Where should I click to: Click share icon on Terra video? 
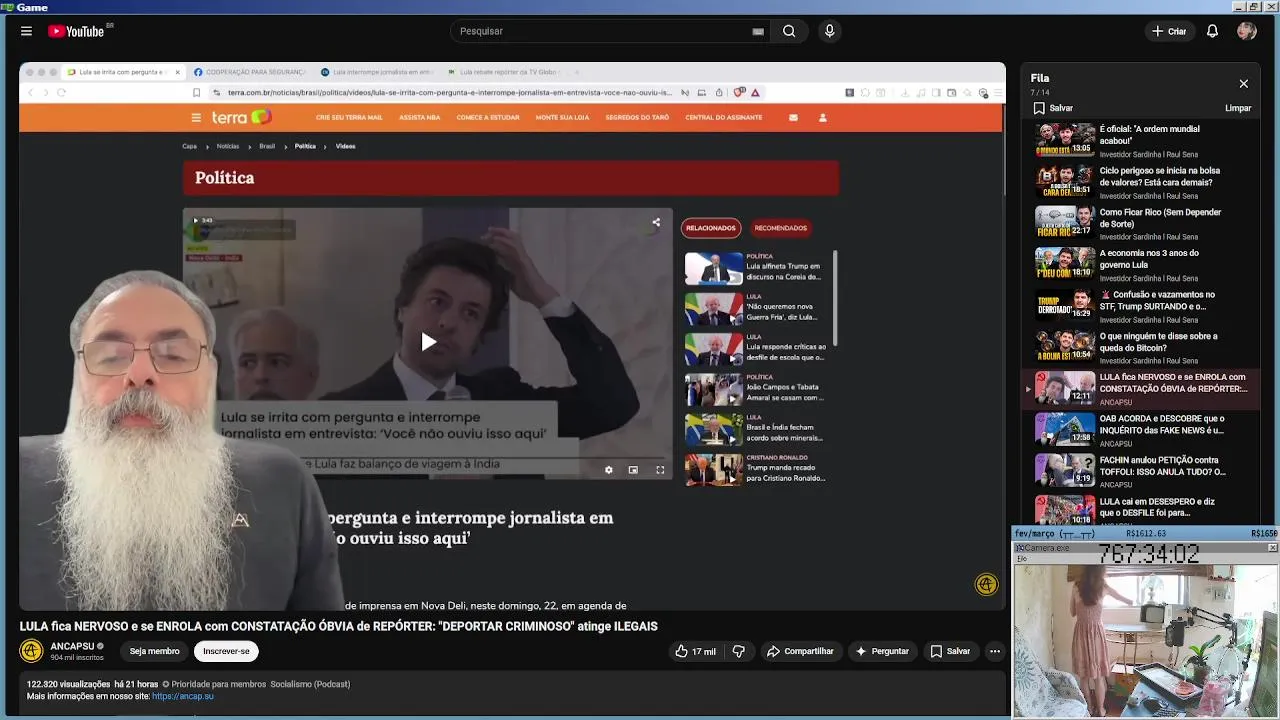(x=656, y=222)
